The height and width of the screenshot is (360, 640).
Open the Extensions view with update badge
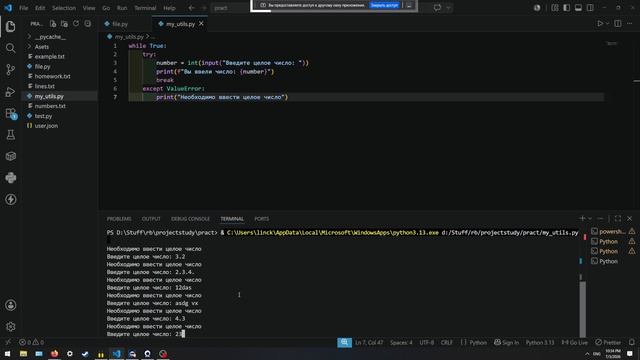(11, 113)
